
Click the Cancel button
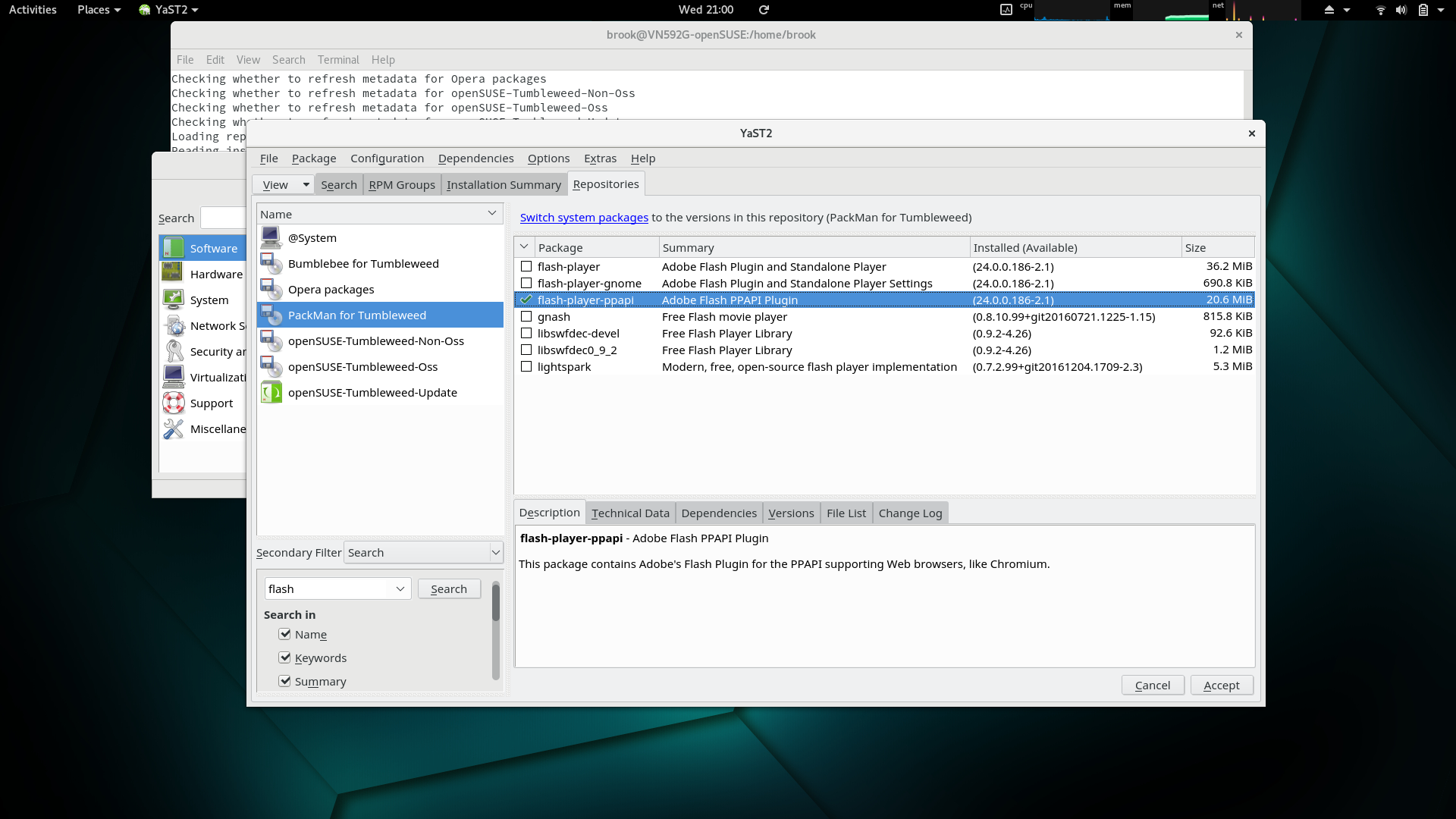1153,686
